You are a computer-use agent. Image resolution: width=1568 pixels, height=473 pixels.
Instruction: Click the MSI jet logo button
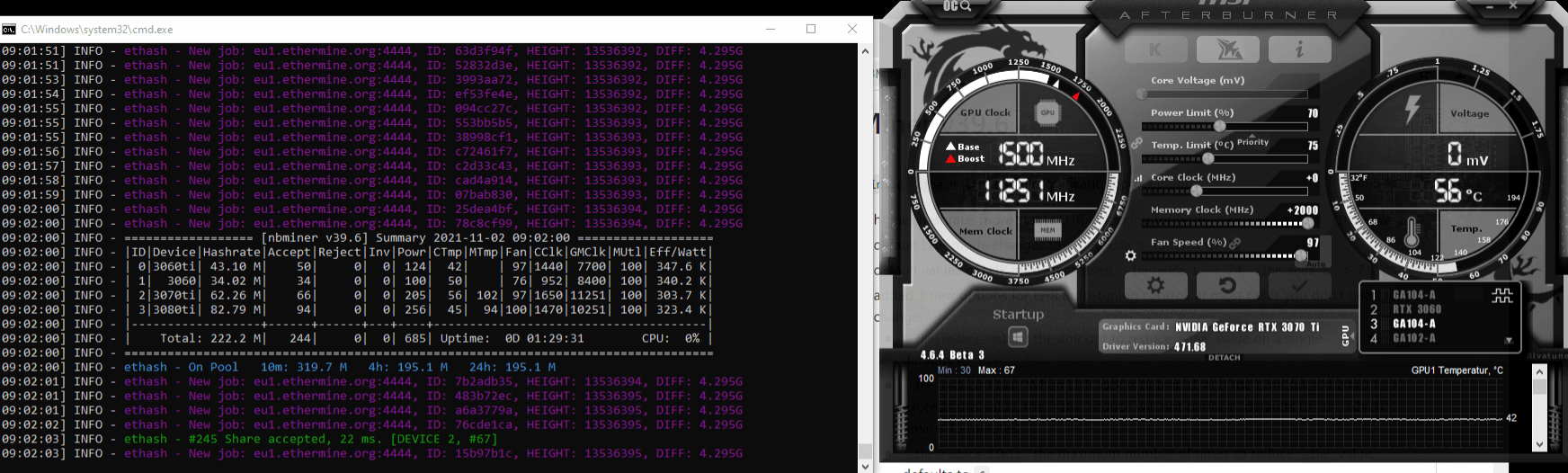[1227, 49]
